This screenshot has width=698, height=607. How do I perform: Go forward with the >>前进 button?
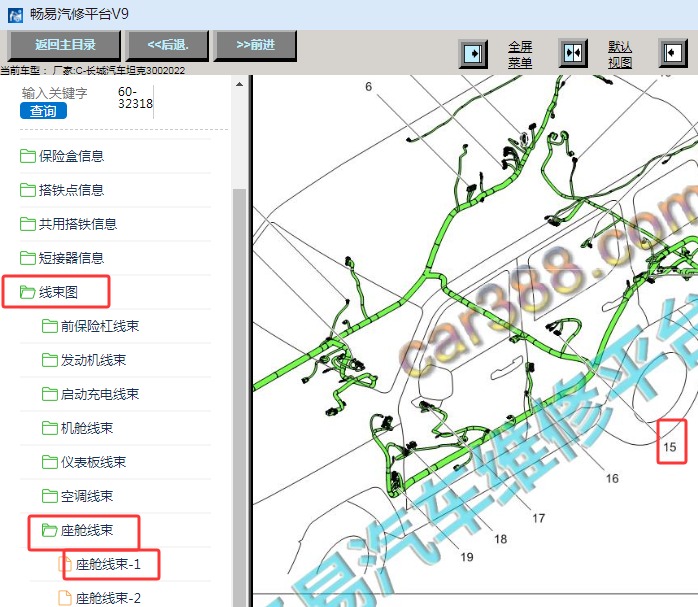click(x=255, y=45)
